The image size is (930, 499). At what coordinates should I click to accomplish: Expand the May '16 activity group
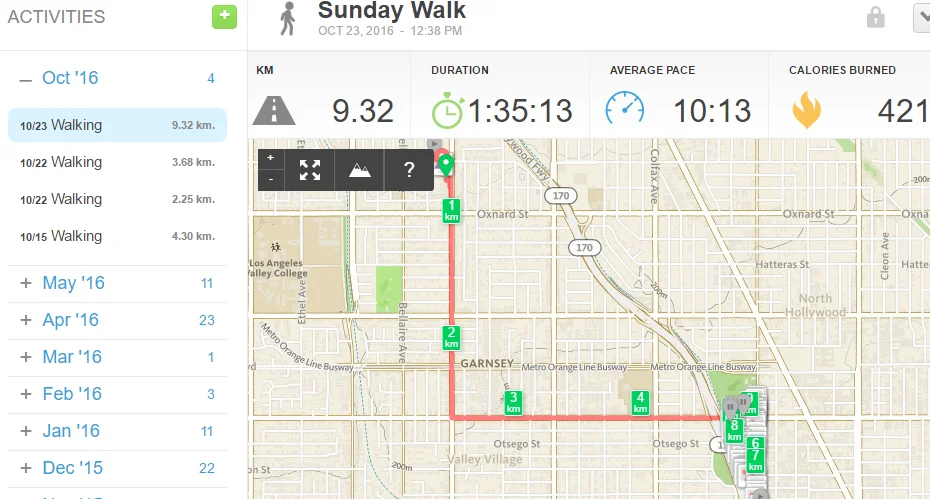pyautogui.click(x=26, y=283)
